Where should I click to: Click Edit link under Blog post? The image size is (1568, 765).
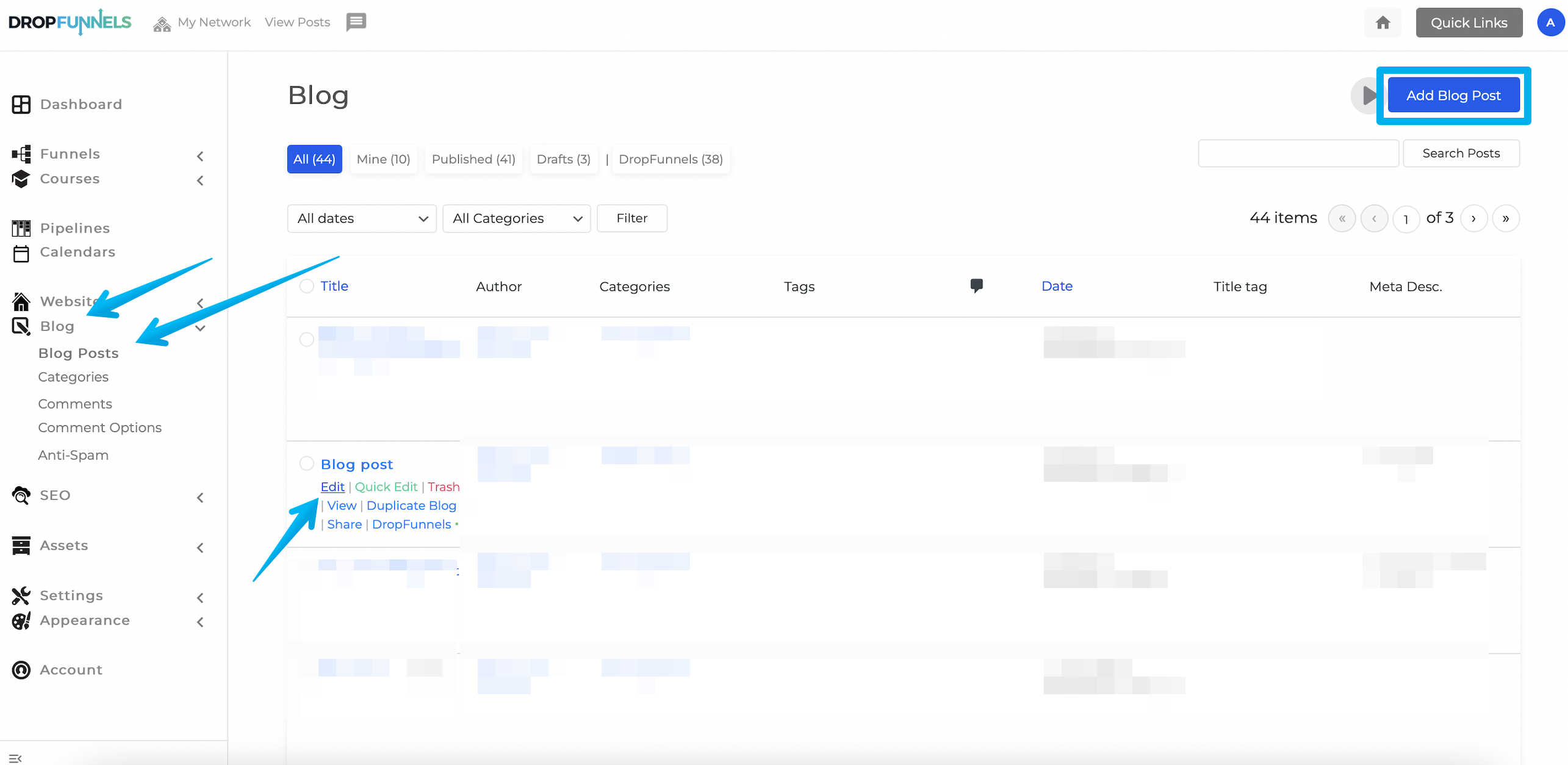tap(333, 487)
